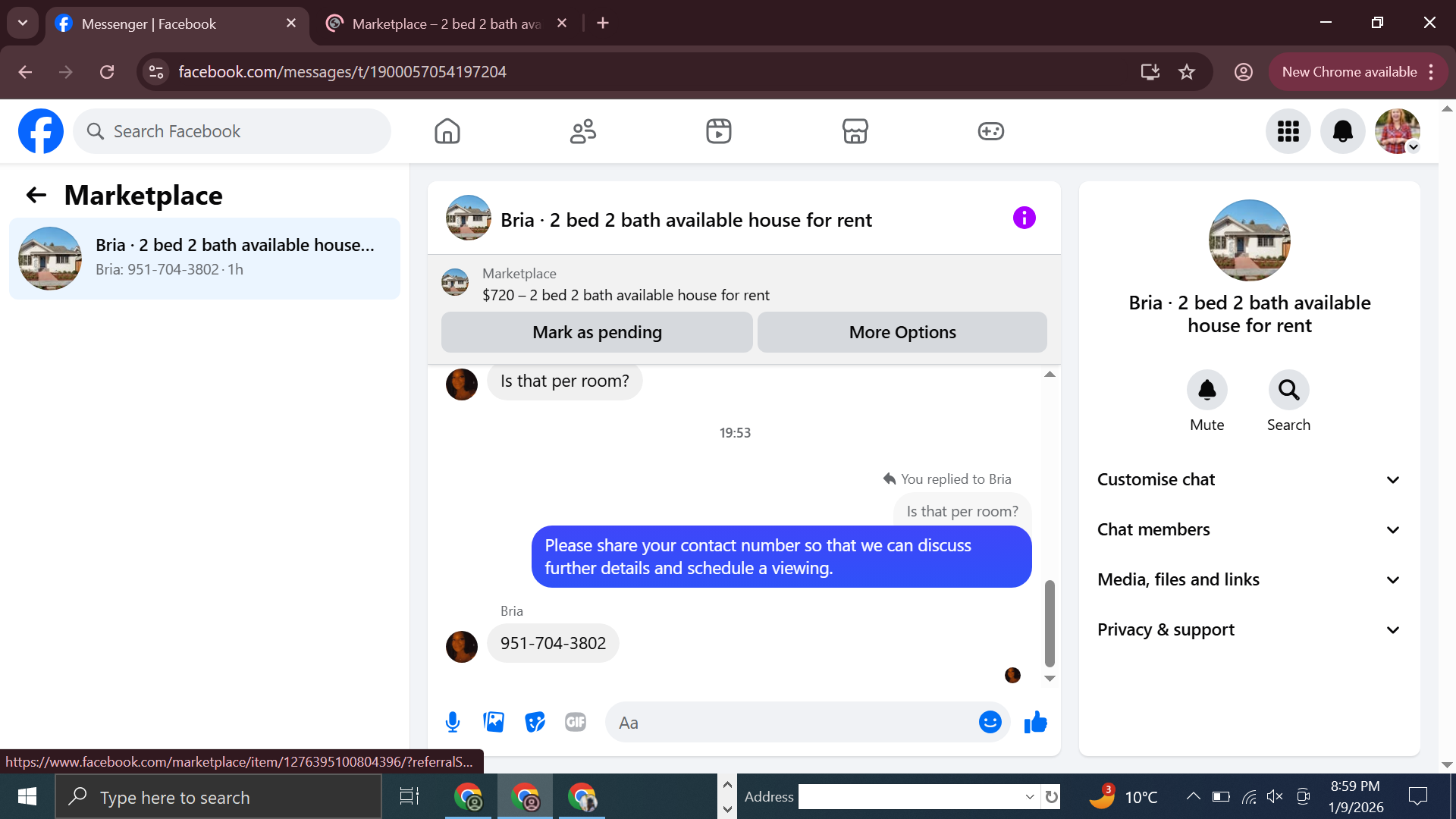Choose an emoji with the smiley icon
Image resolution: width=1456 pixels, height=819 pixels.
click(990, 722)
